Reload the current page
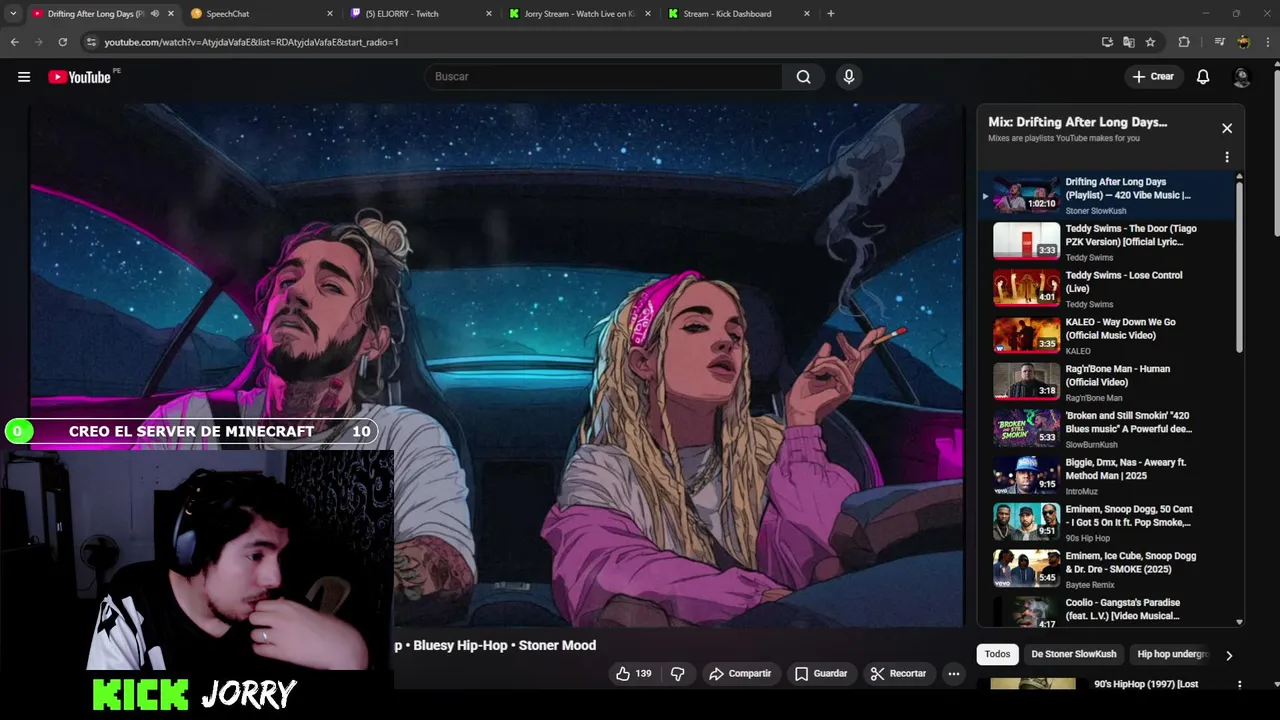Image resolution: width=1280 pixels, height=720 pixels. click(x=62, y=42)
